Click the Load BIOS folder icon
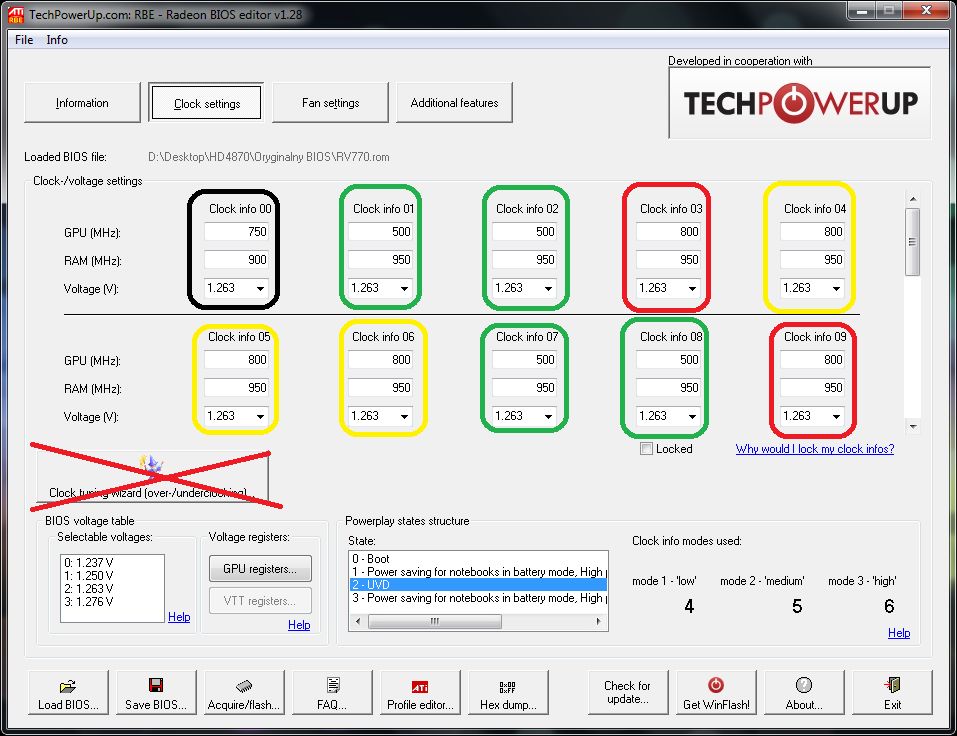This screenshot has height=736, width=957. [x=68, y=685]
